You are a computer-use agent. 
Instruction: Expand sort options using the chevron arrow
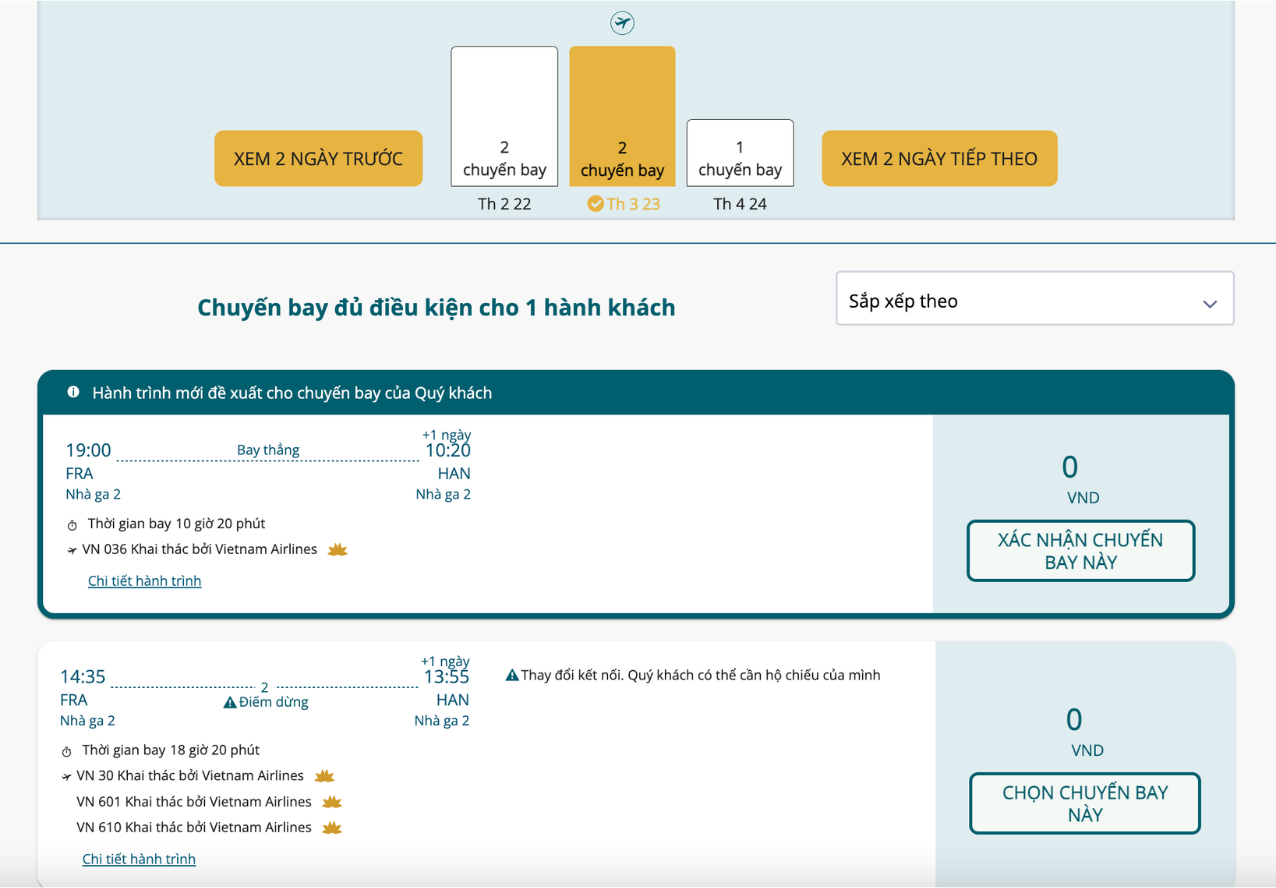point(1210,303)
